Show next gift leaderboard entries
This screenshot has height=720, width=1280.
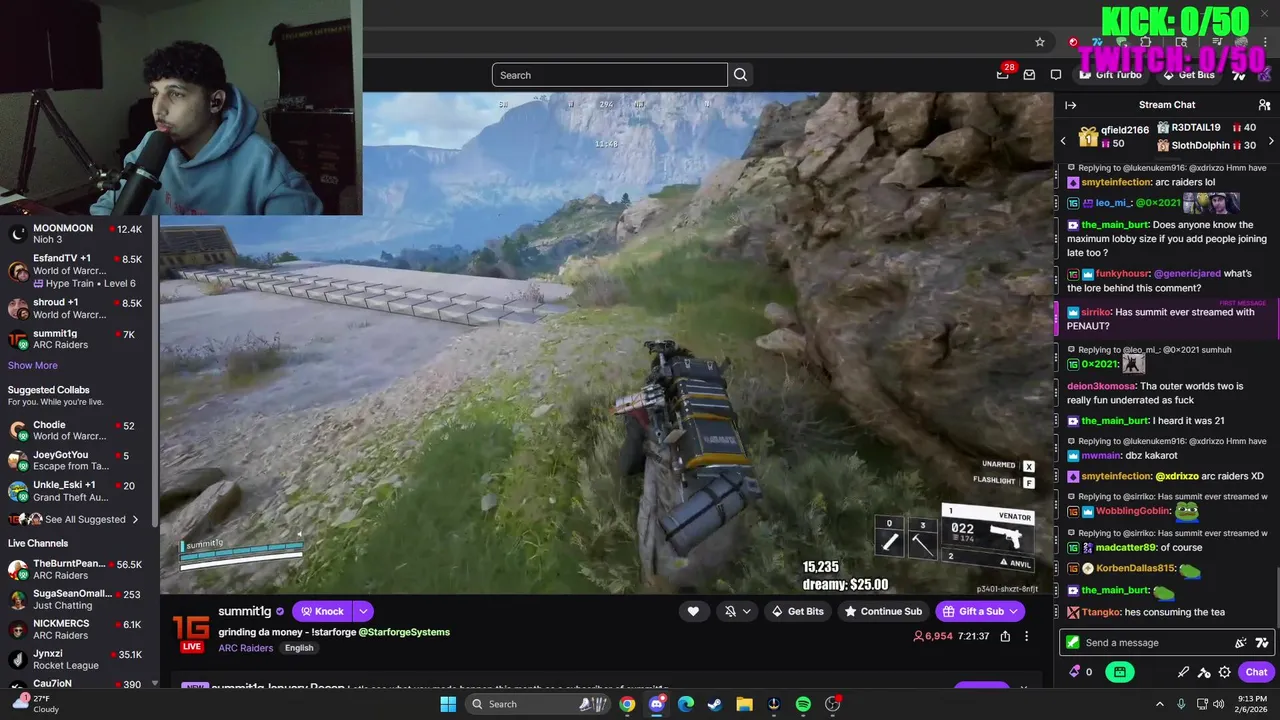pos(1271,141)
